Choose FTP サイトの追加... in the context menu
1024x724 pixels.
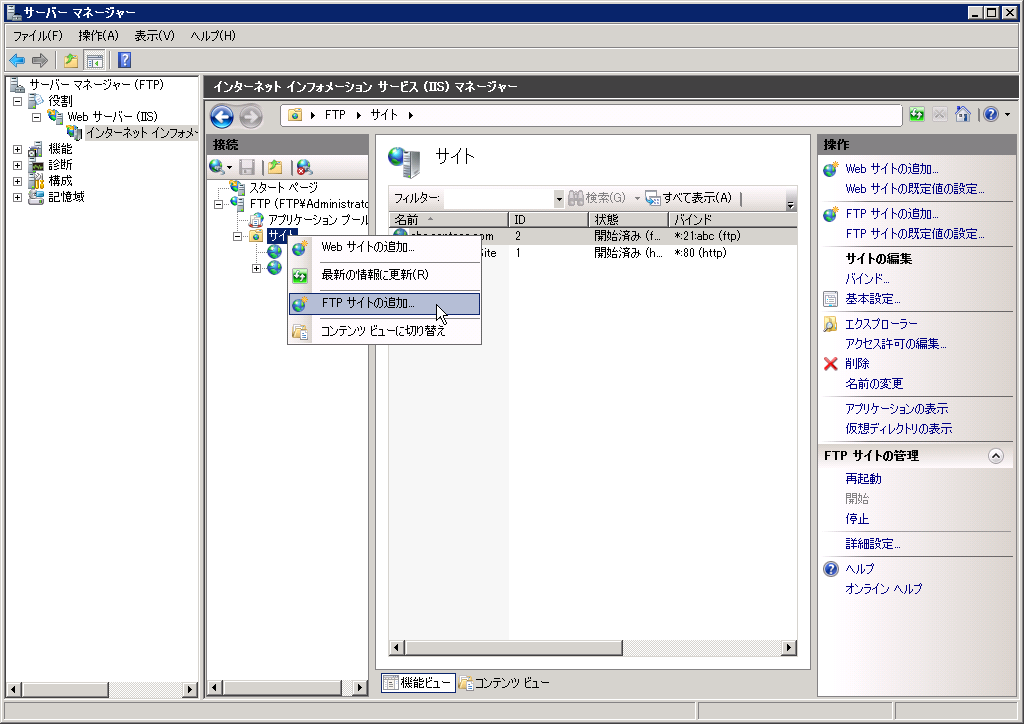pyautogui.click(x=384, y=304)
